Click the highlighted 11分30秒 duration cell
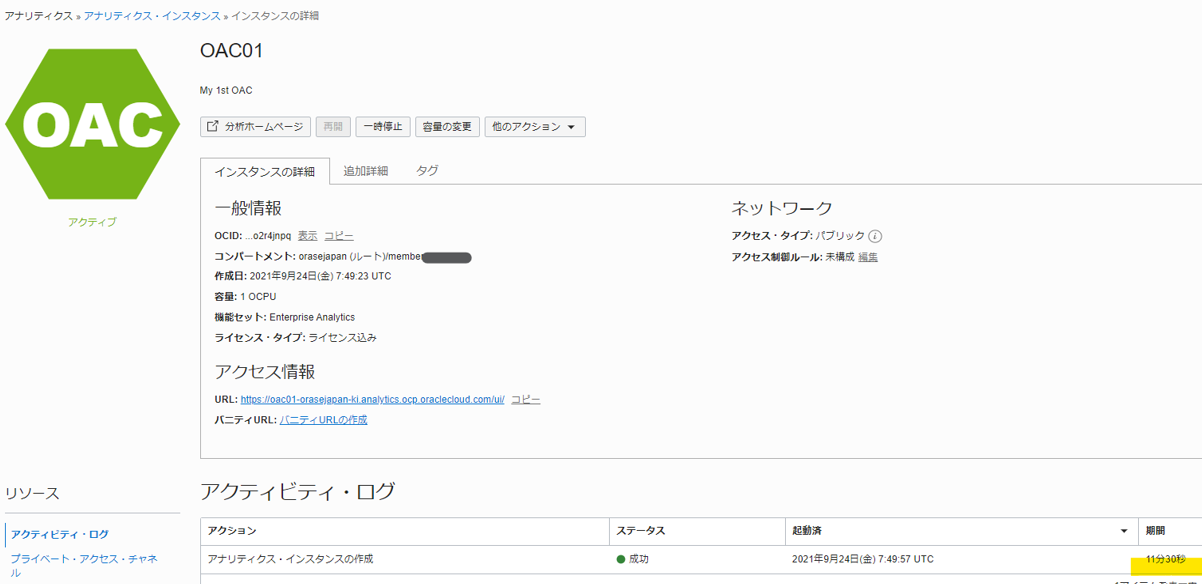This screenshot has height=584, width=1202. [x=1164, y=559]
